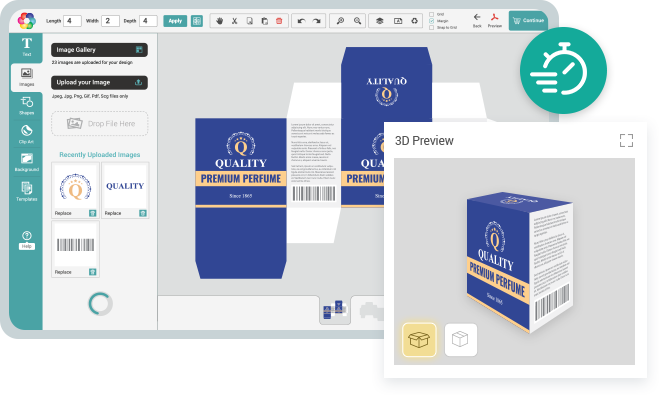Click the Since 1965 text on the dieline

[241, 196]
